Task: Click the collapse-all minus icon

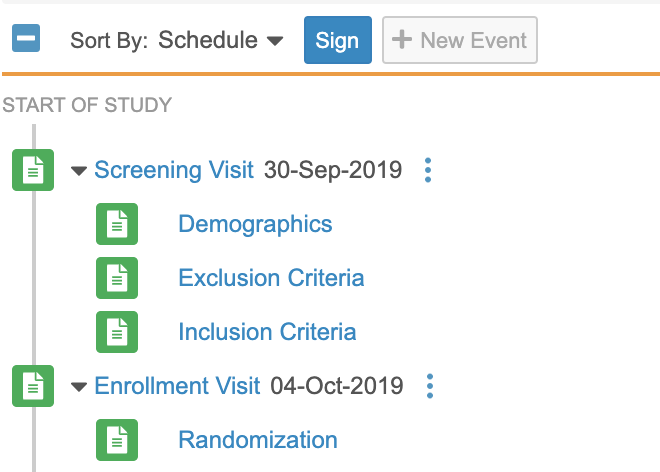Action: [x=26, y=40]
